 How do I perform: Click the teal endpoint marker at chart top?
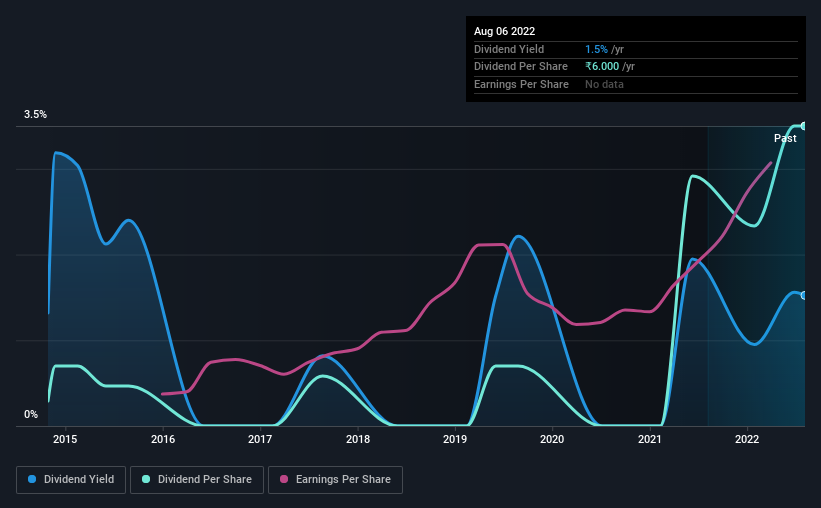(x=803, y=126)
